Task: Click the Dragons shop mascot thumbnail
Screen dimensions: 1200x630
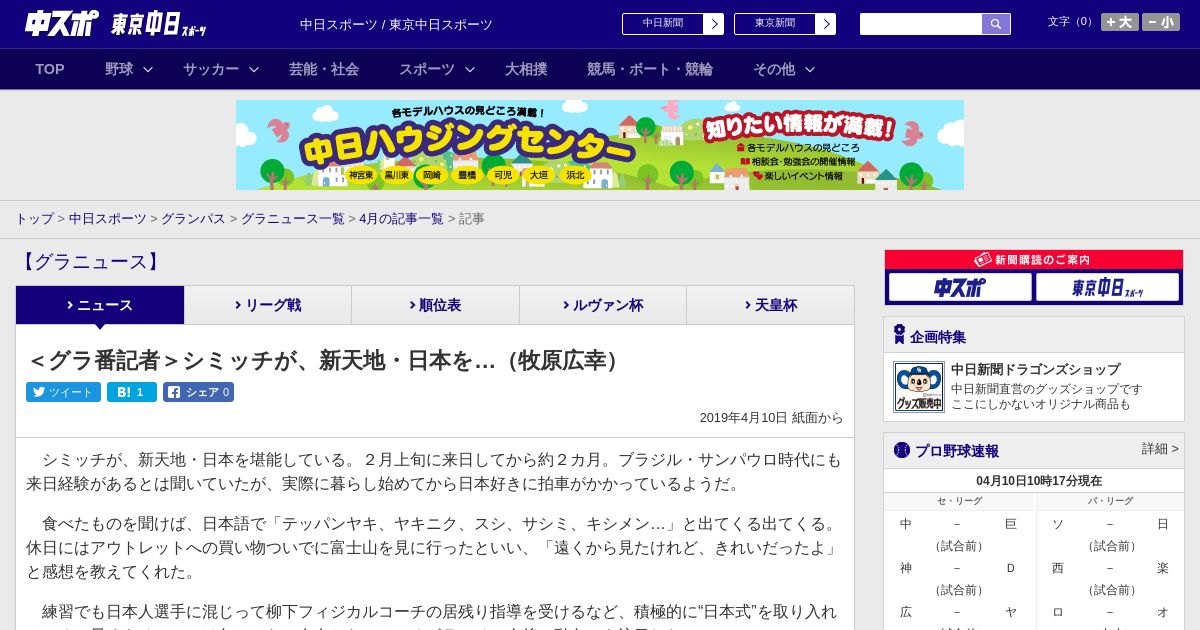Action: click(x=919, y=387)
